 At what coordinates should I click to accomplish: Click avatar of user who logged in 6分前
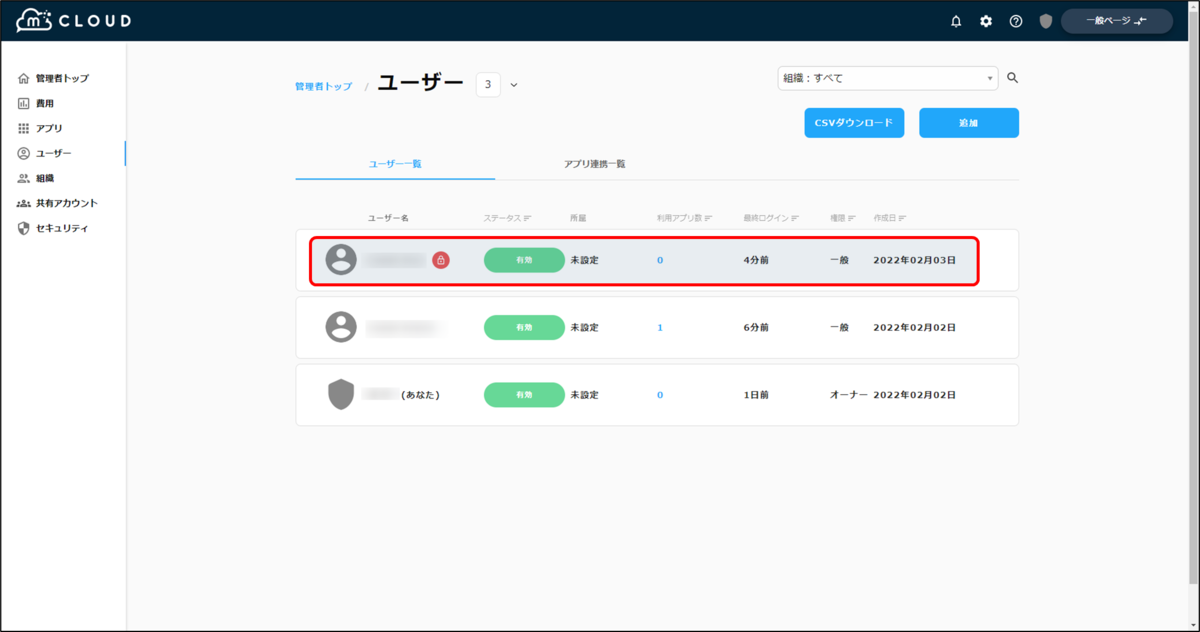click(x=341, y=327)
